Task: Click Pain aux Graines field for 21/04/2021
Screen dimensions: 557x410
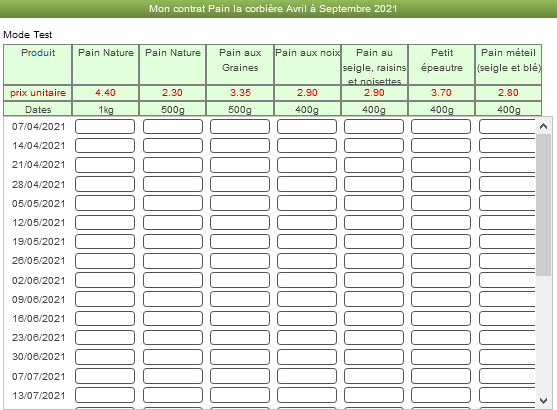Action: pos(240,165)
